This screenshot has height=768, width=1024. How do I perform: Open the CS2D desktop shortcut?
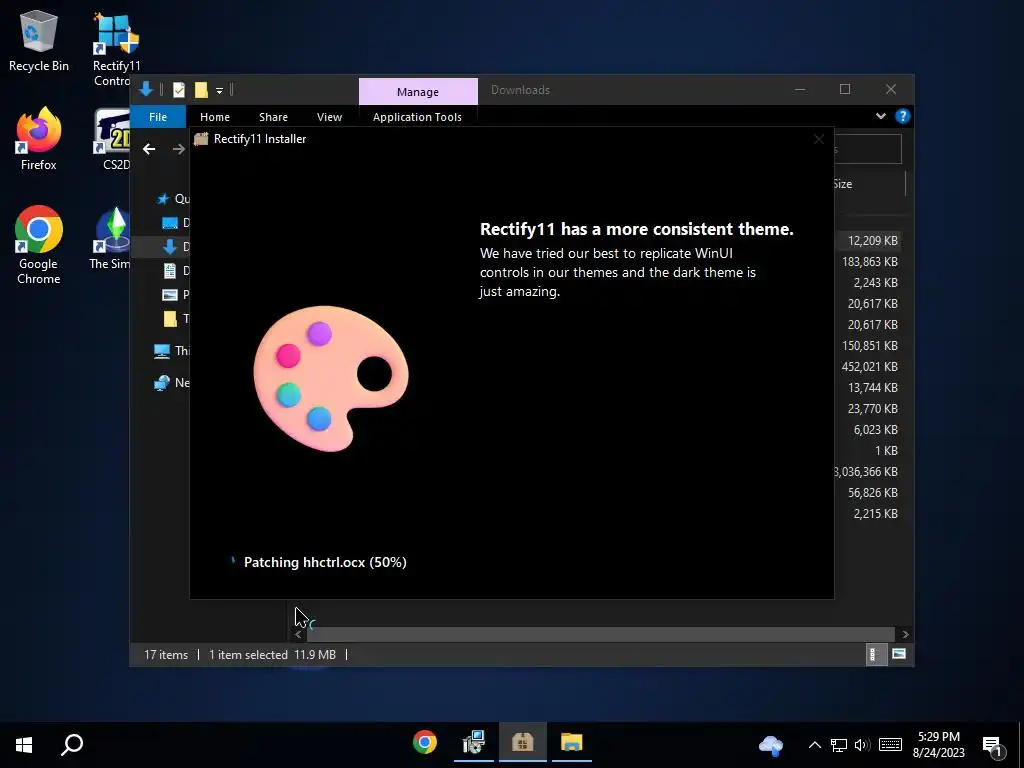point(114,139)
